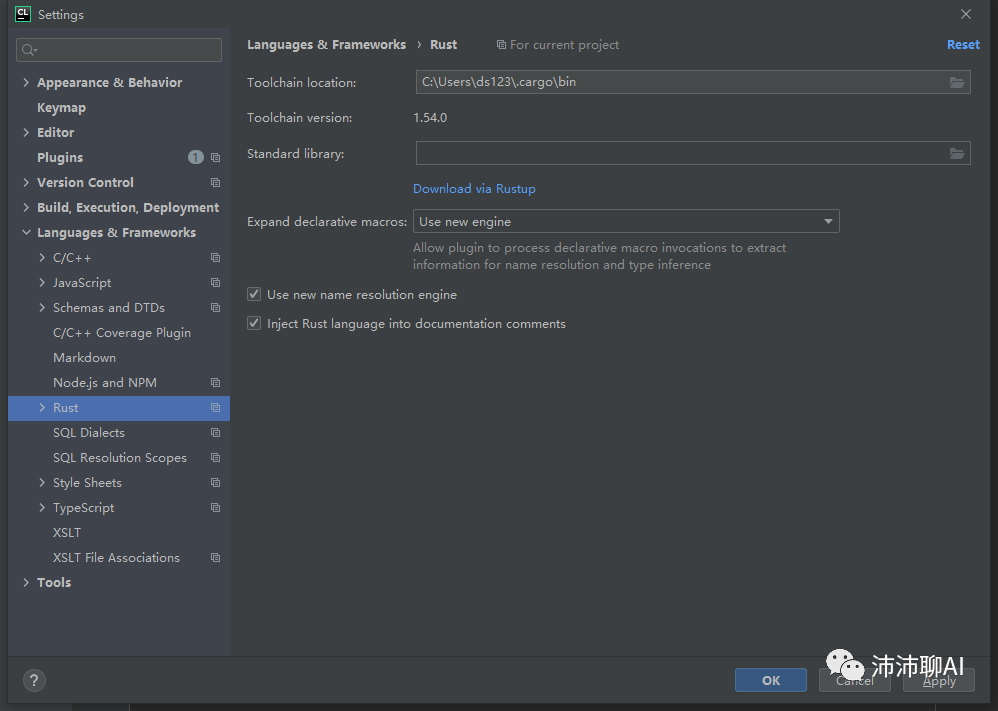Disable Use new name resolution engine
The image size is (998, 711).
[x=254, y=295]
